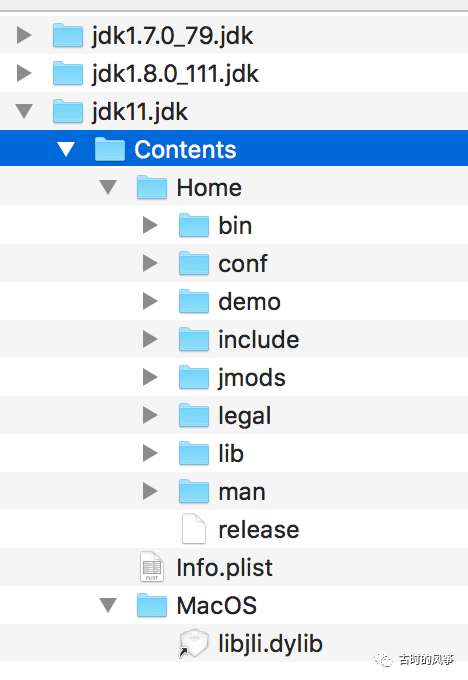Expand the bin folder triangle
The width and height of the screenshot is (468, 680).
coord(150,226)
